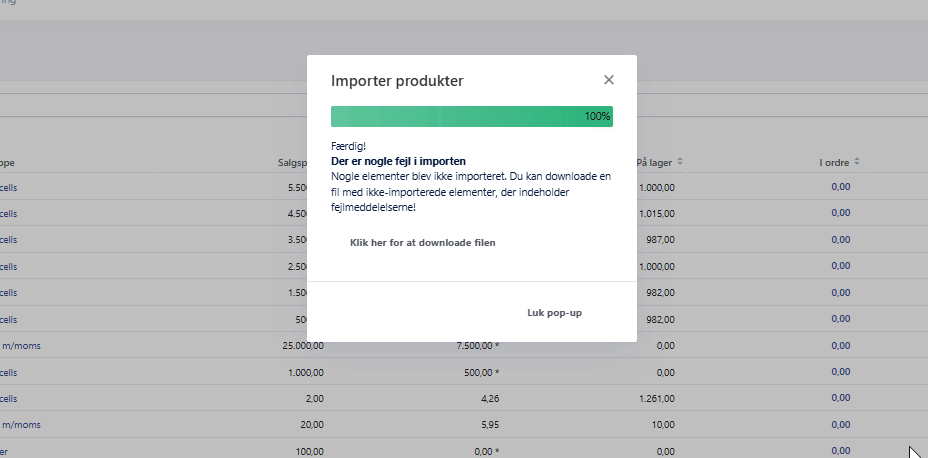Click the green 100% progress bar

(x=471, y=116)
